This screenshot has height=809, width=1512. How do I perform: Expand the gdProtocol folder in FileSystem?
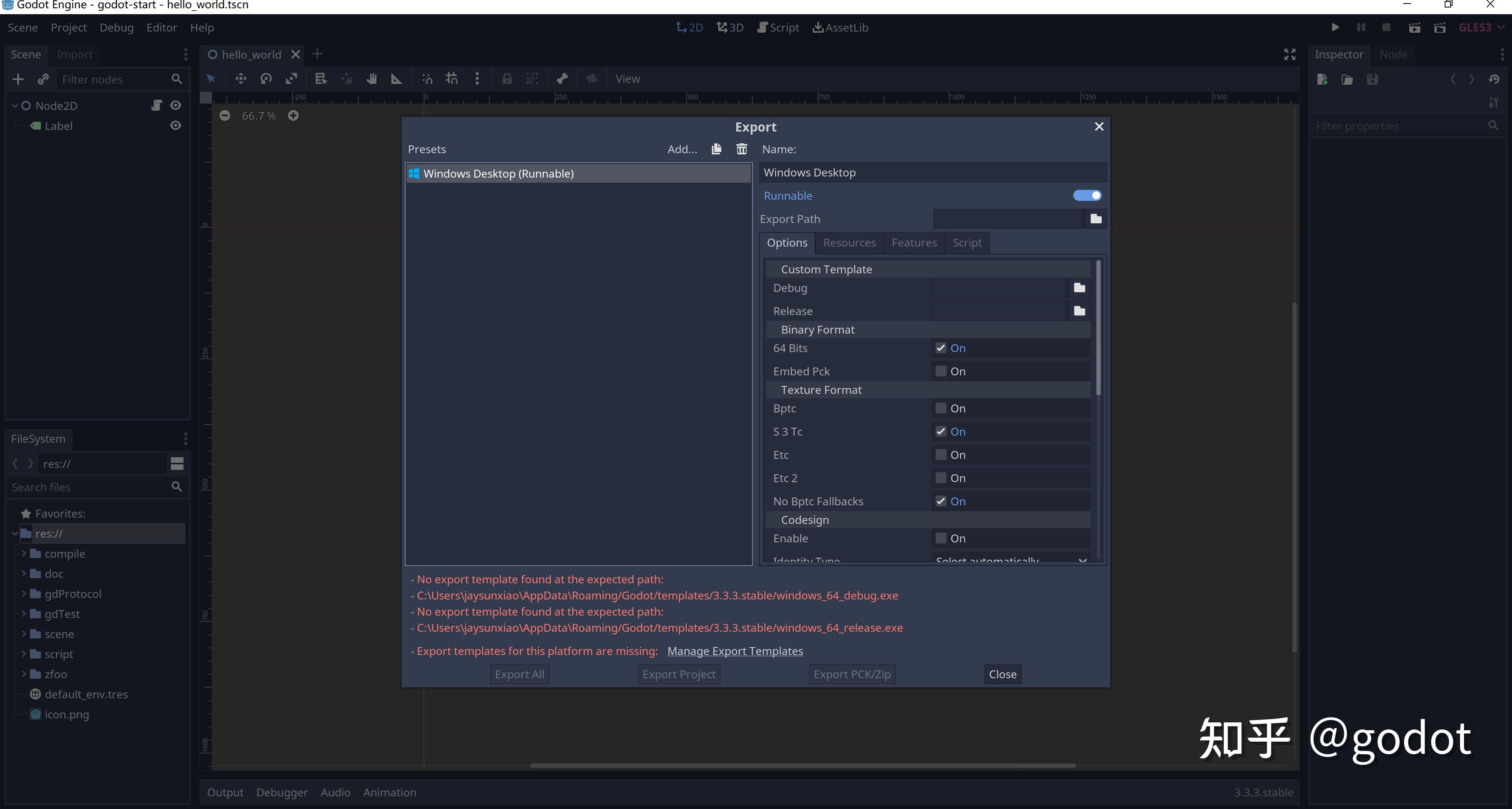point(24,594)
